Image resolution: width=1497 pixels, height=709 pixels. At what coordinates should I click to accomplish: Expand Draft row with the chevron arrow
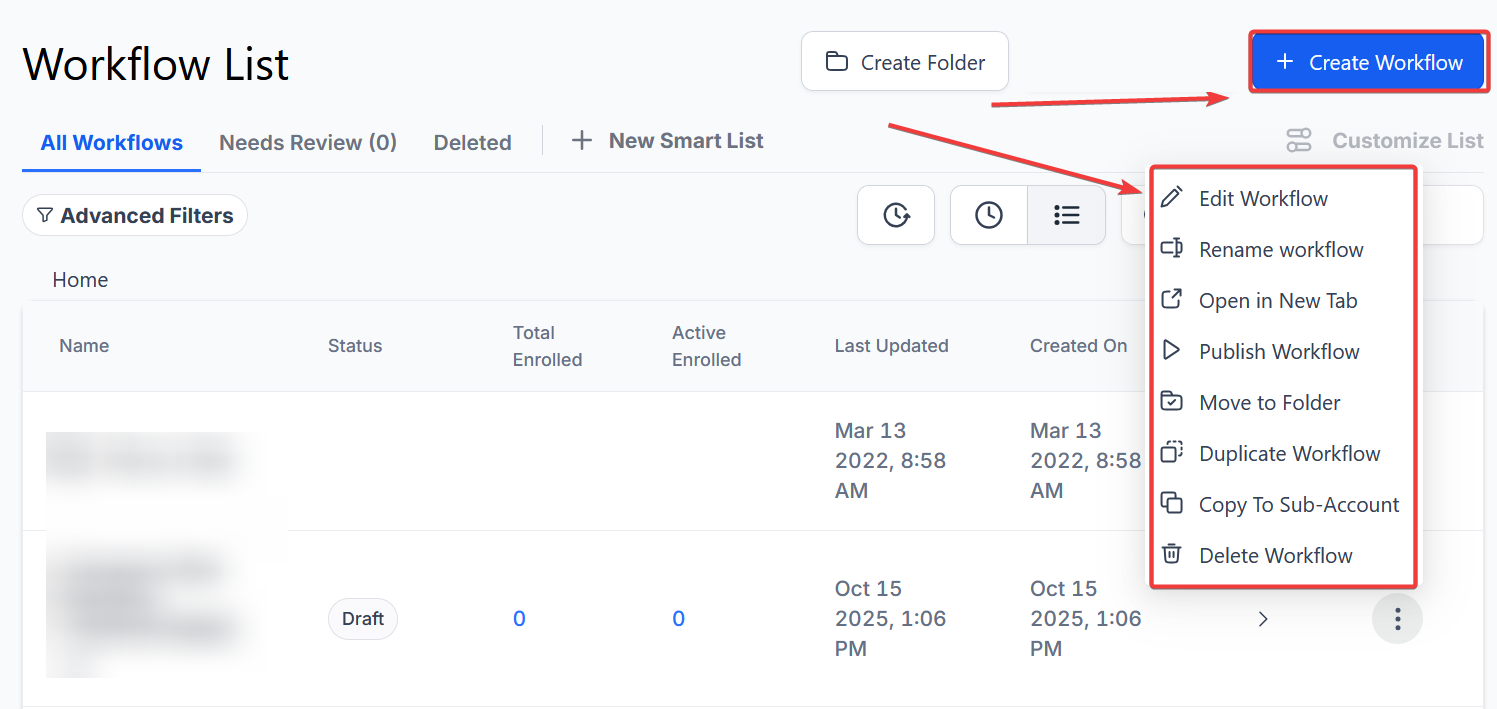coord(1263,619)
